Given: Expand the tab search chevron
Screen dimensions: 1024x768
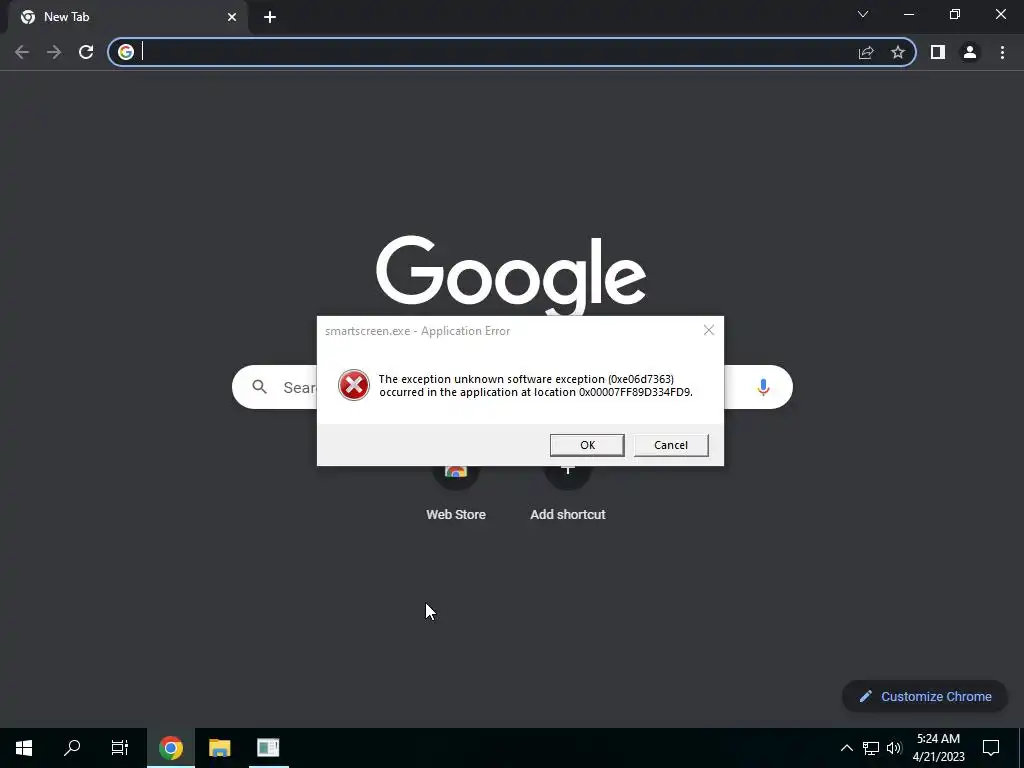Looking at the screenshot, I should (863, 14).
